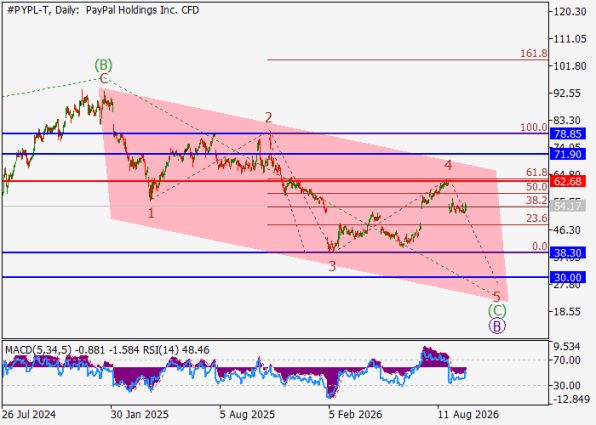Click the blue 71.90 price tag
The width and height of the screenshot is (596, 425).
[567, 154]
